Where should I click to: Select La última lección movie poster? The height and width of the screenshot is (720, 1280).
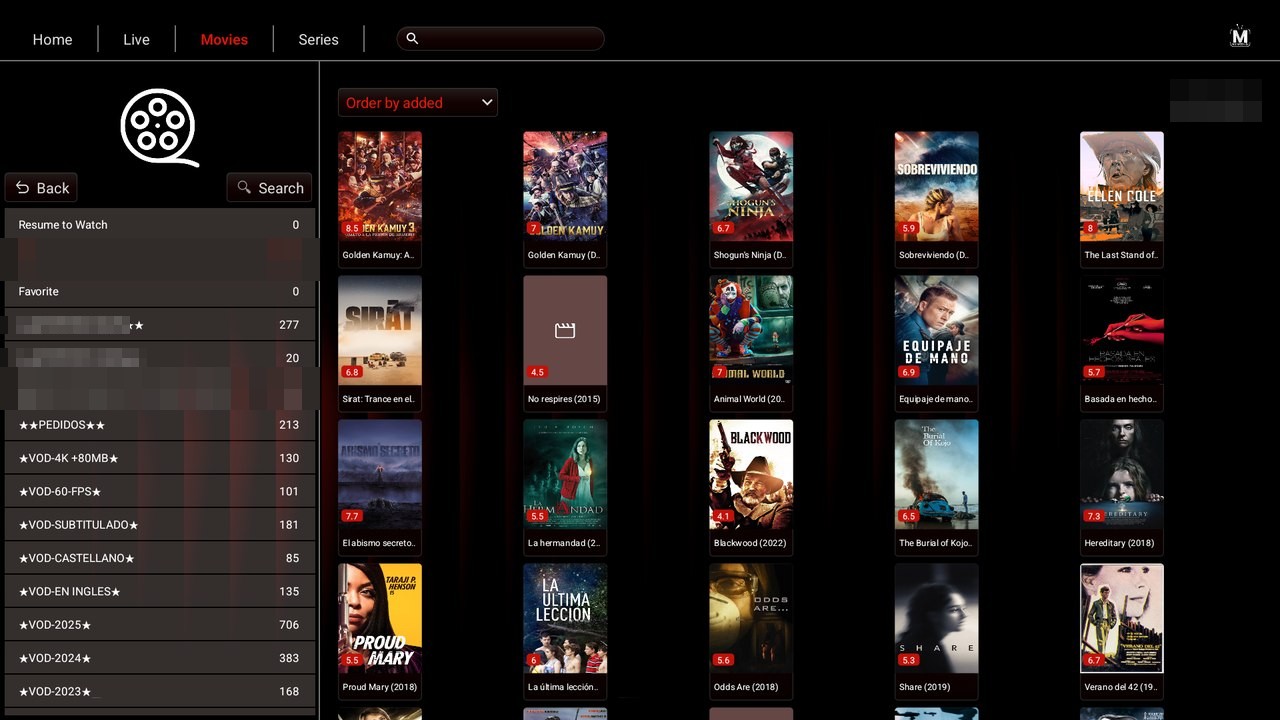(565, 618)
